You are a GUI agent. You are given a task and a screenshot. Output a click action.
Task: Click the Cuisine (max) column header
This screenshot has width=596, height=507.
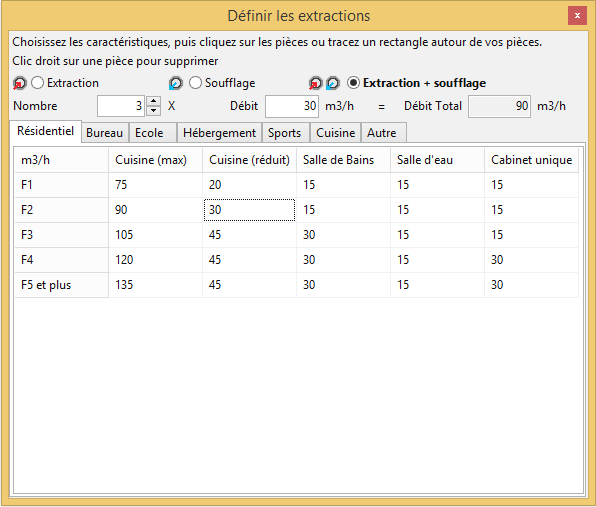(x=155, y=160)
